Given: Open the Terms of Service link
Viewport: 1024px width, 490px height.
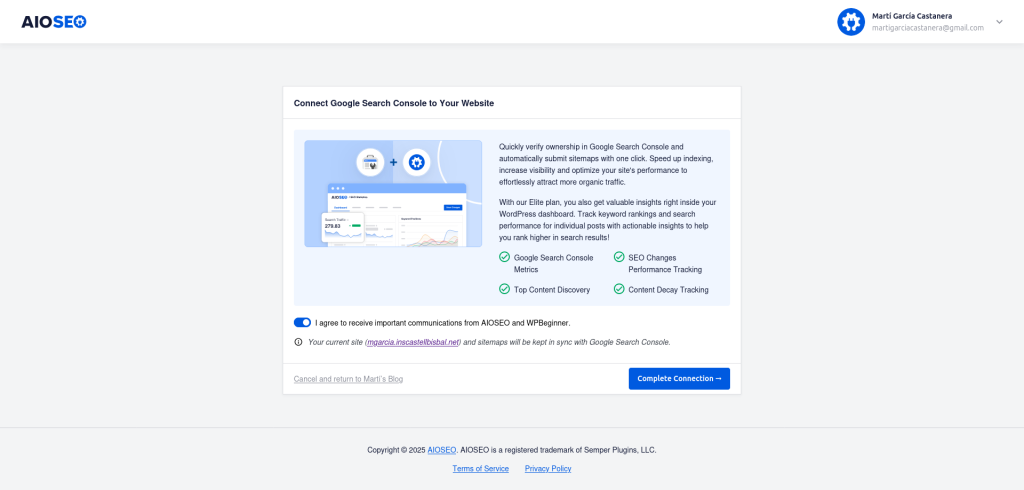Looking at the screenshot, I should point(480,469).
